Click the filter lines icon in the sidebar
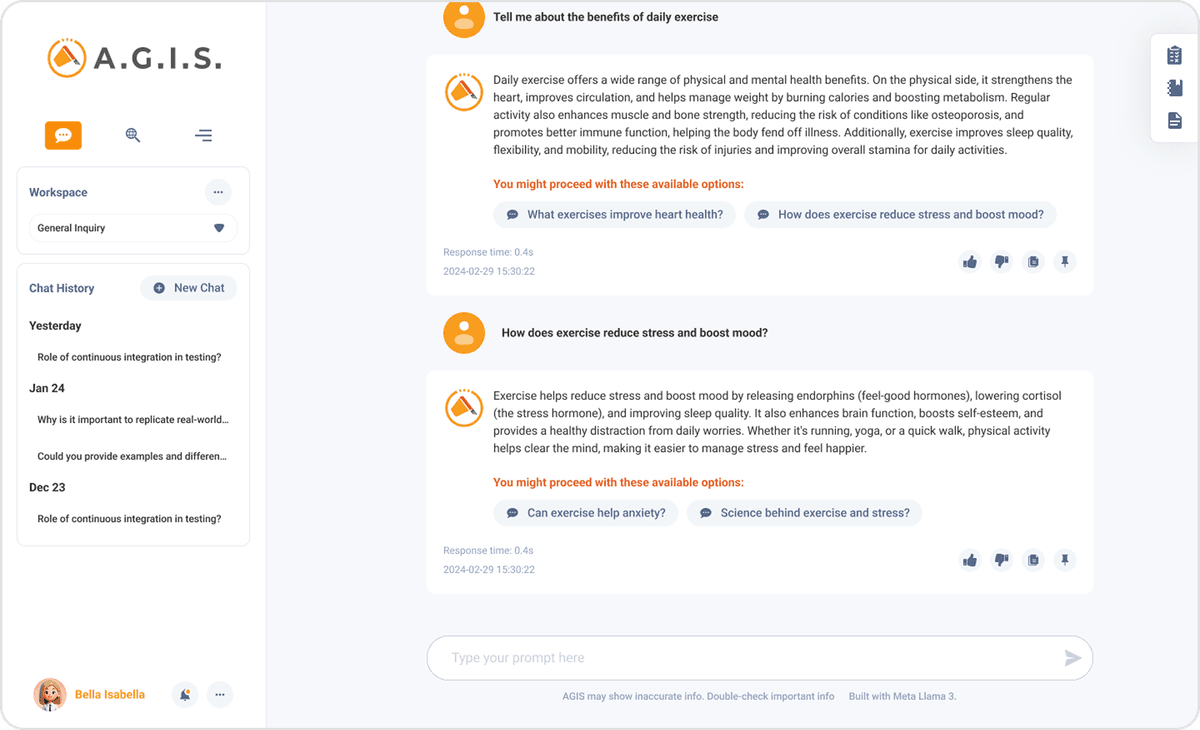Screen dimensions: 1200x730 click(x=203, y=135)
